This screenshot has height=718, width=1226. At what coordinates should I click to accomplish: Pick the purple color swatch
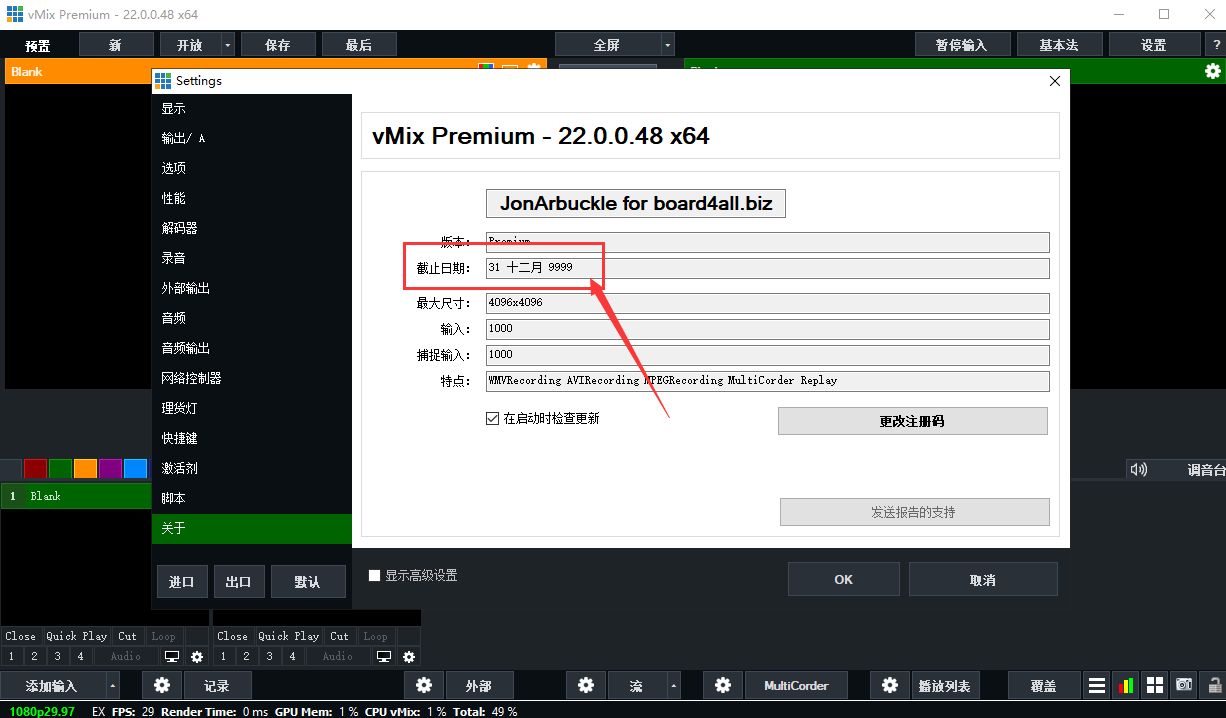pyautogui.click(x=110, y=468)
